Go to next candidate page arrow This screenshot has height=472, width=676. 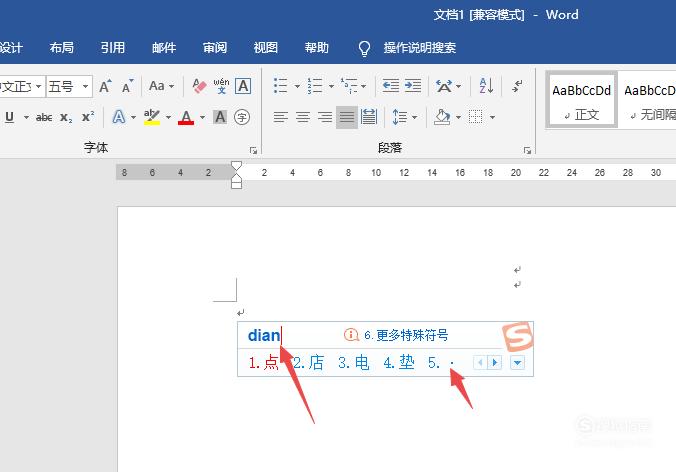coord(495,363)
